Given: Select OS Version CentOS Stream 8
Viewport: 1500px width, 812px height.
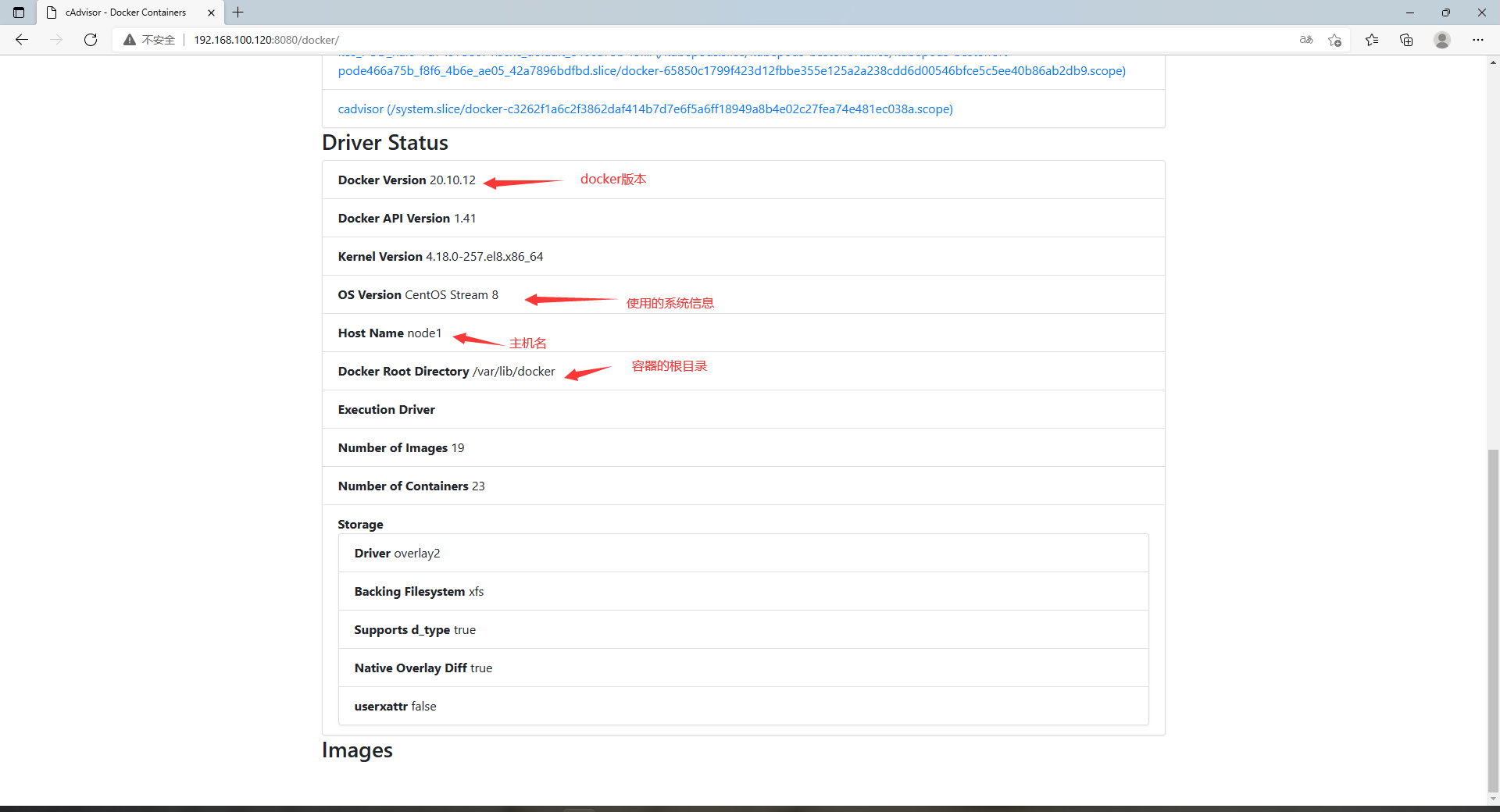Looking at the screenshot, I should 418,295.
